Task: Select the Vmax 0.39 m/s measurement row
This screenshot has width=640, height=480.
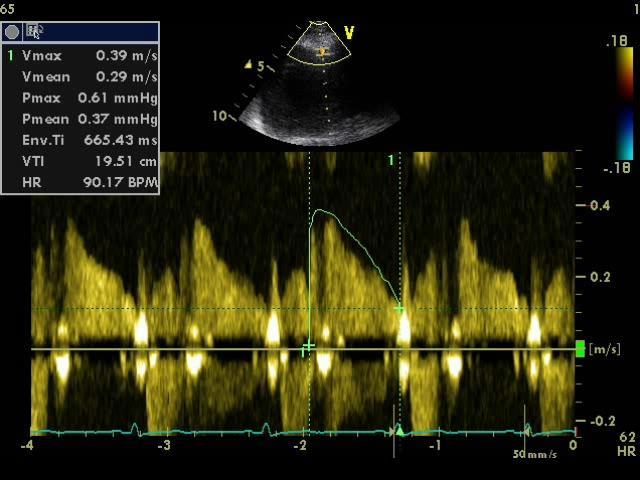Action: [80, 56]
